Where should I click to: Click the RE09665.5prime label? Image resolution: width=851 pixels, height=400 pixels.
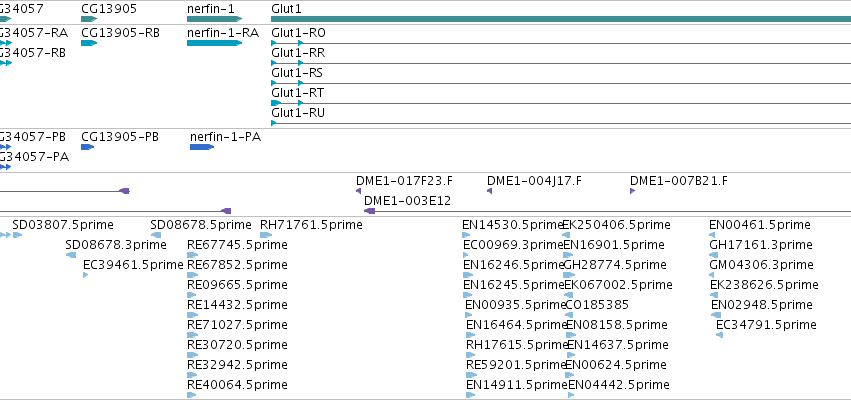(x=237, y=285)
